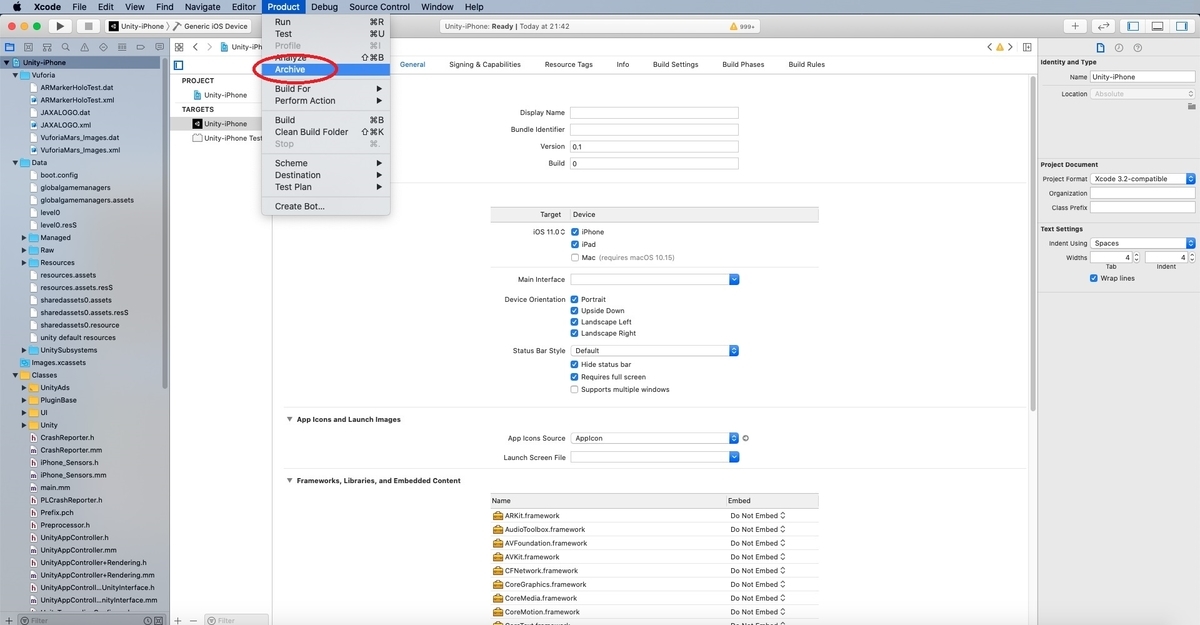Image resolution: width=1200 pixels, height=625 pixels.
Task: Toggle the Upside Down orientation checkbox
Action: (575, 311)
